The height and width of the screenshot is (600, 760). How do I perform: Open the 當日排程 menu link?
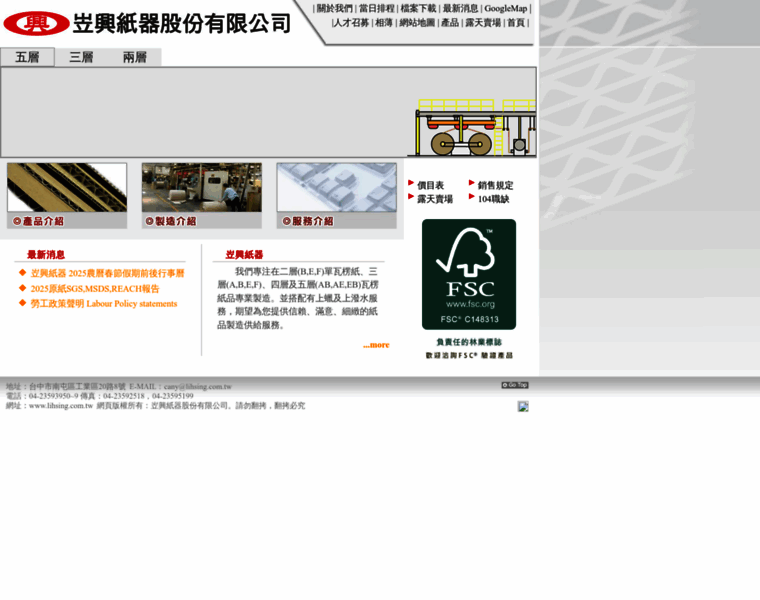[376, 9]
